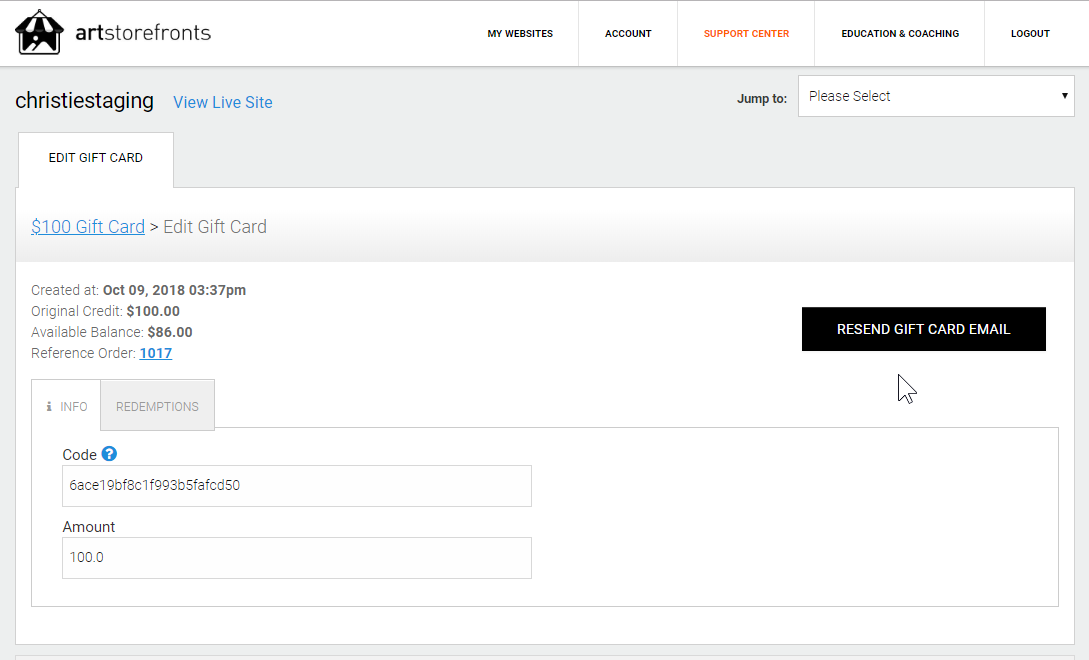Open My Websites in the top navigation
Image resolution: width=1089 pixels, height=660 pixels.
click(520, 34)
